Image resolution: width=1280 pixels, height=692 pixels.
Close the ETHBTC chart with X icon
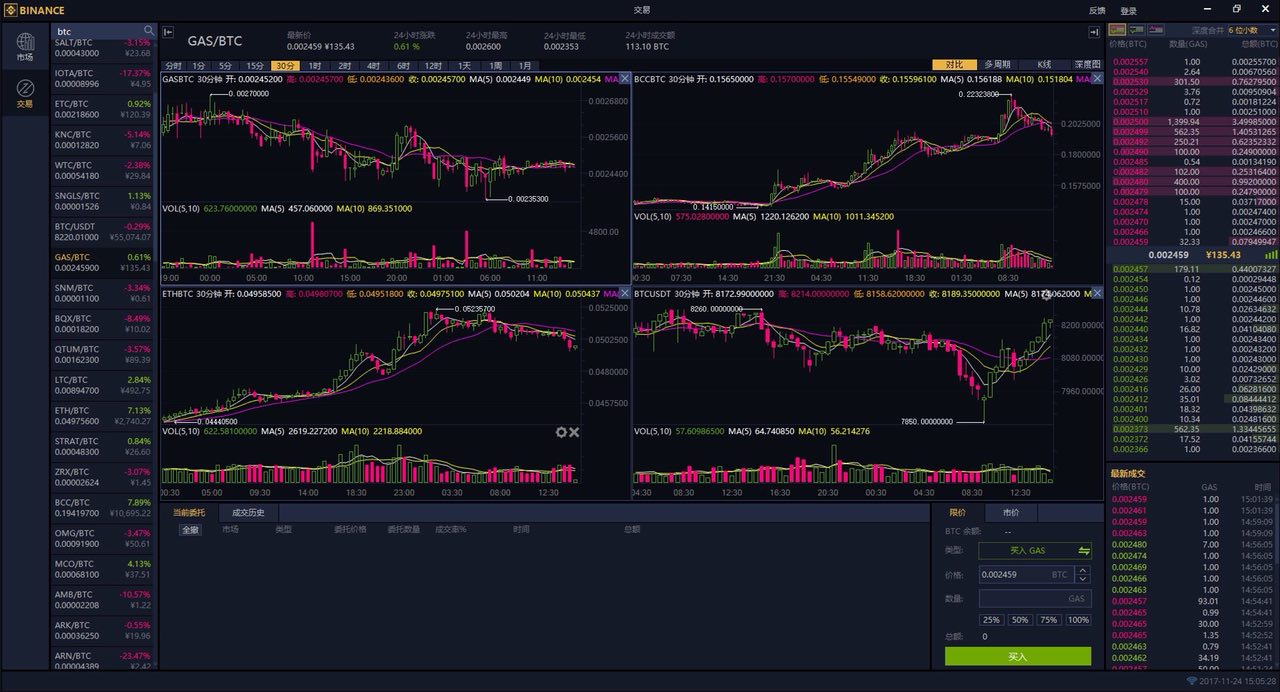574,432
